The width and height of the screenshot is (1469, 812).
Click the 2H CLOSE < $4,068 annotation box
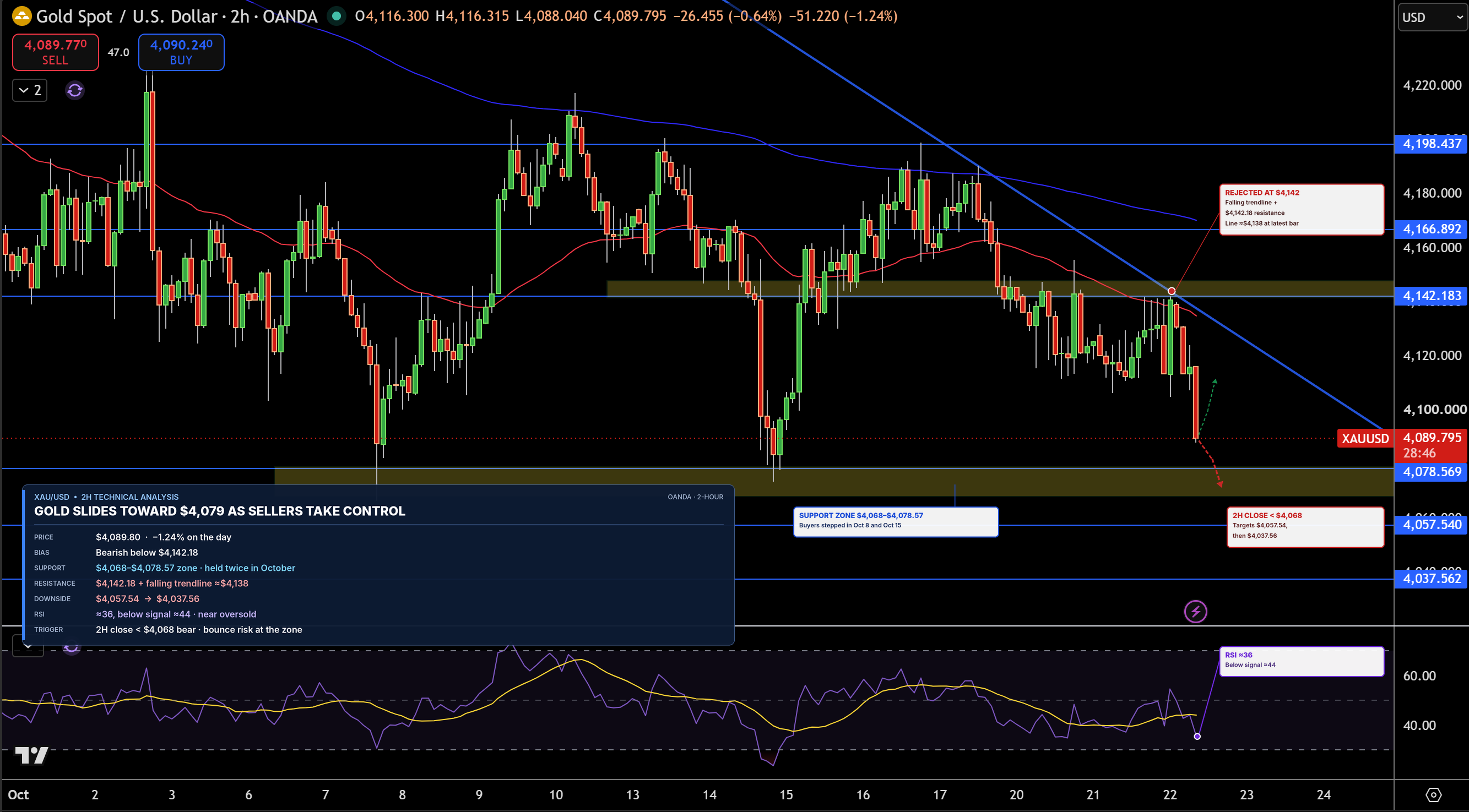coord(1305,527)
